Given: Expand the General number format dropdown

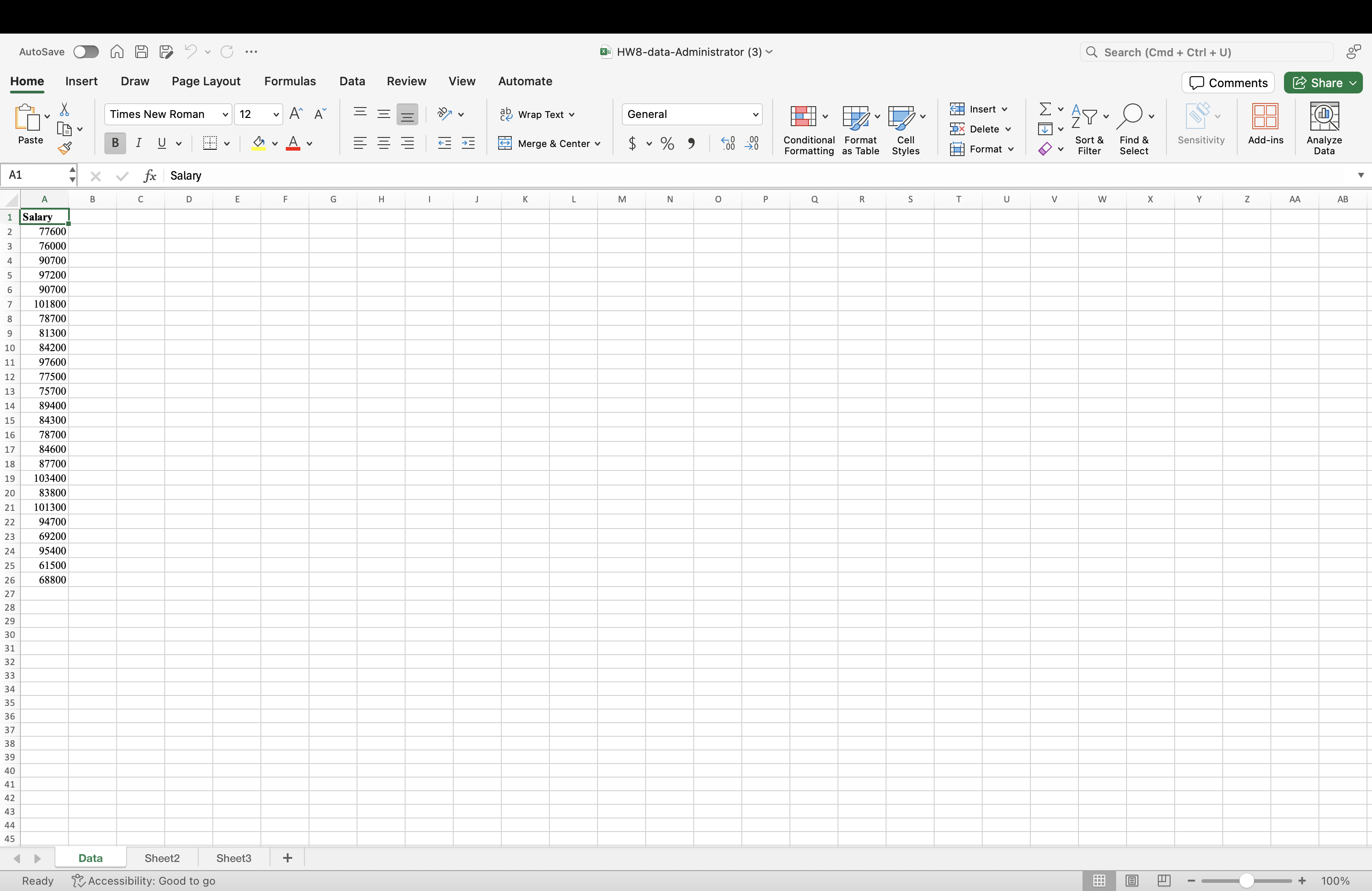Looking at the screenshot, I should [755, 115].
